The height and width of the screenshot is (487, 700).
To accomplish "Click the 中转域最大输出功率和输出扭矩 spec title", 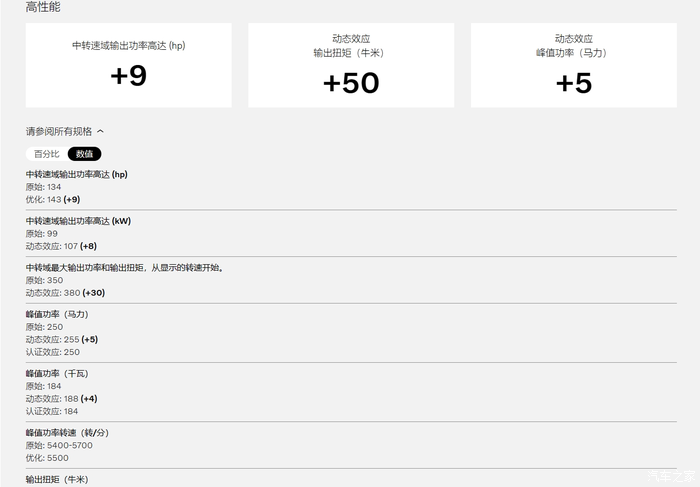I will [125, 268].
